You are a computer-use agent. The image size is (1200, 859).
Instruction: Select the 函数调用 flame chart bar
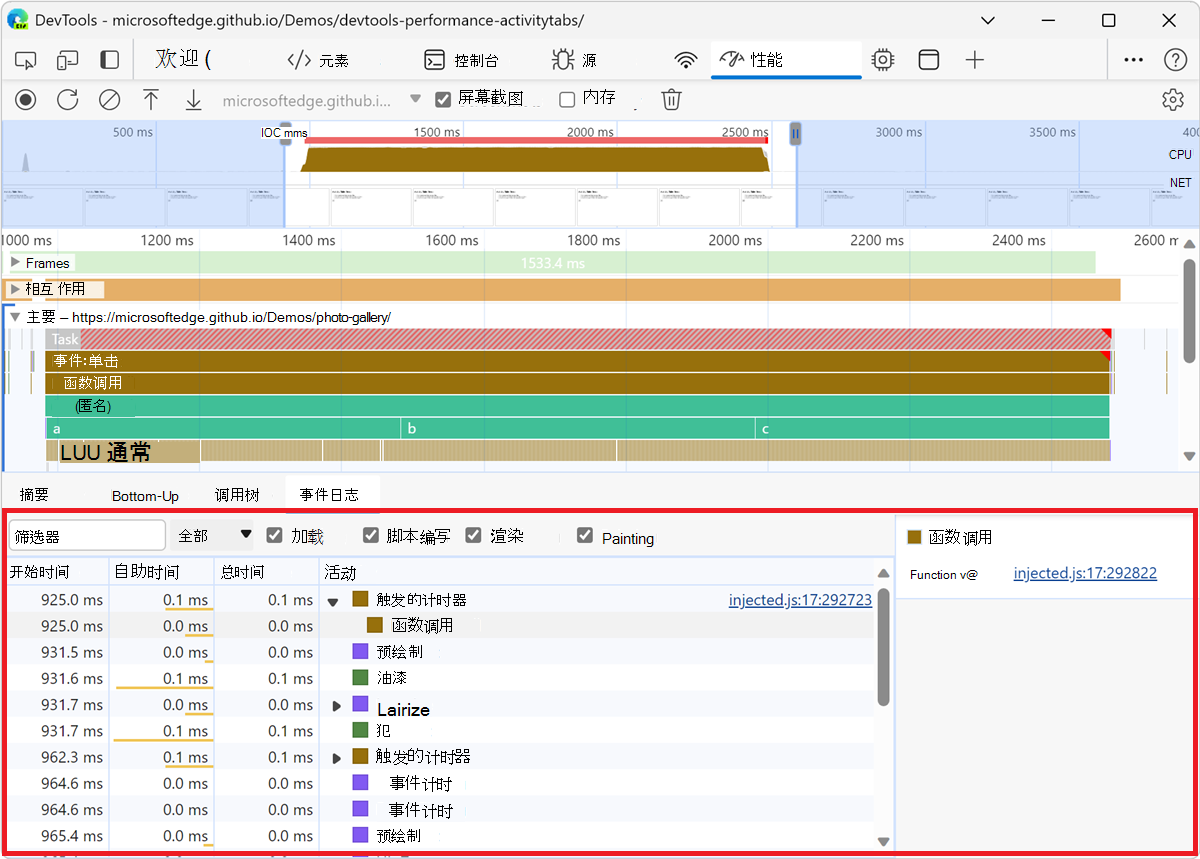pyautogui.click(x=578, y=383)
